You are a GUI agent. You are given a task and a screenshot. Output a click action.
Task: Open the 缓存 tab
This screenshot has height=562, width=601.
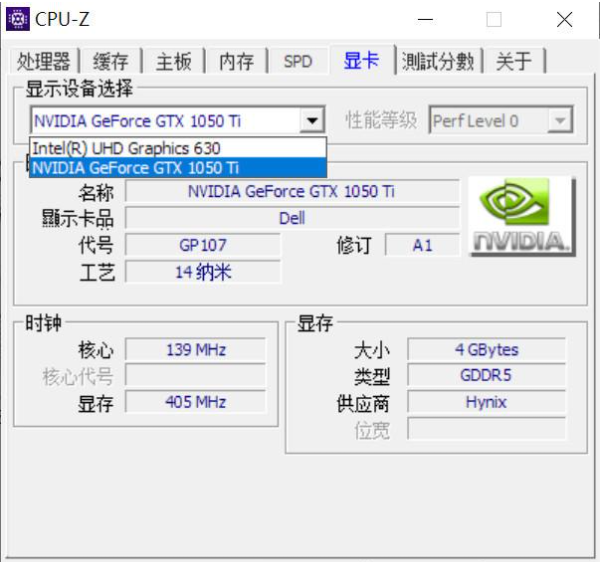[x=111, y=61]
